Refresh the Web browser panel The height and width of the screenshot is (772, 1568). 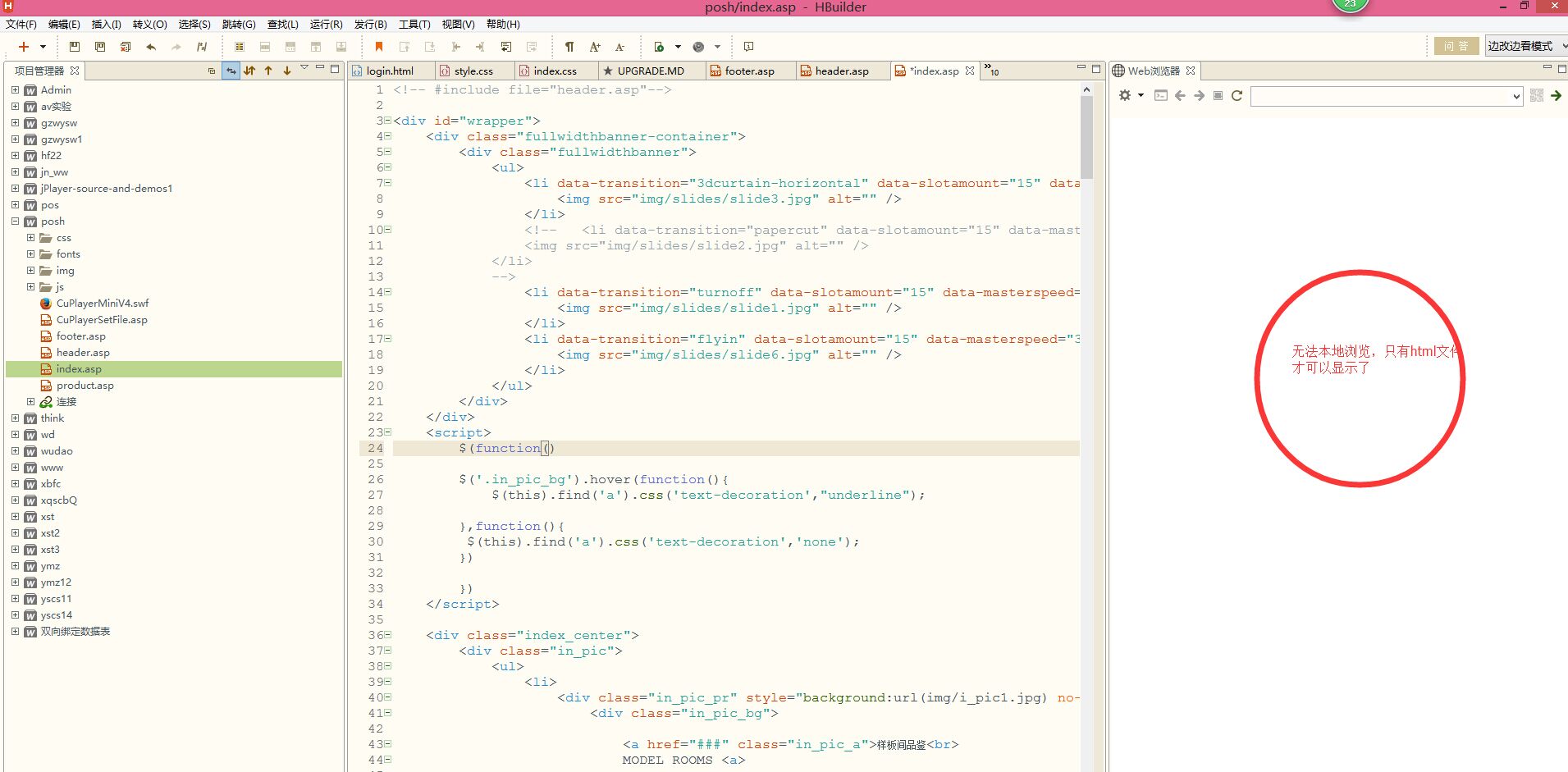click(x=1237, y=96)
